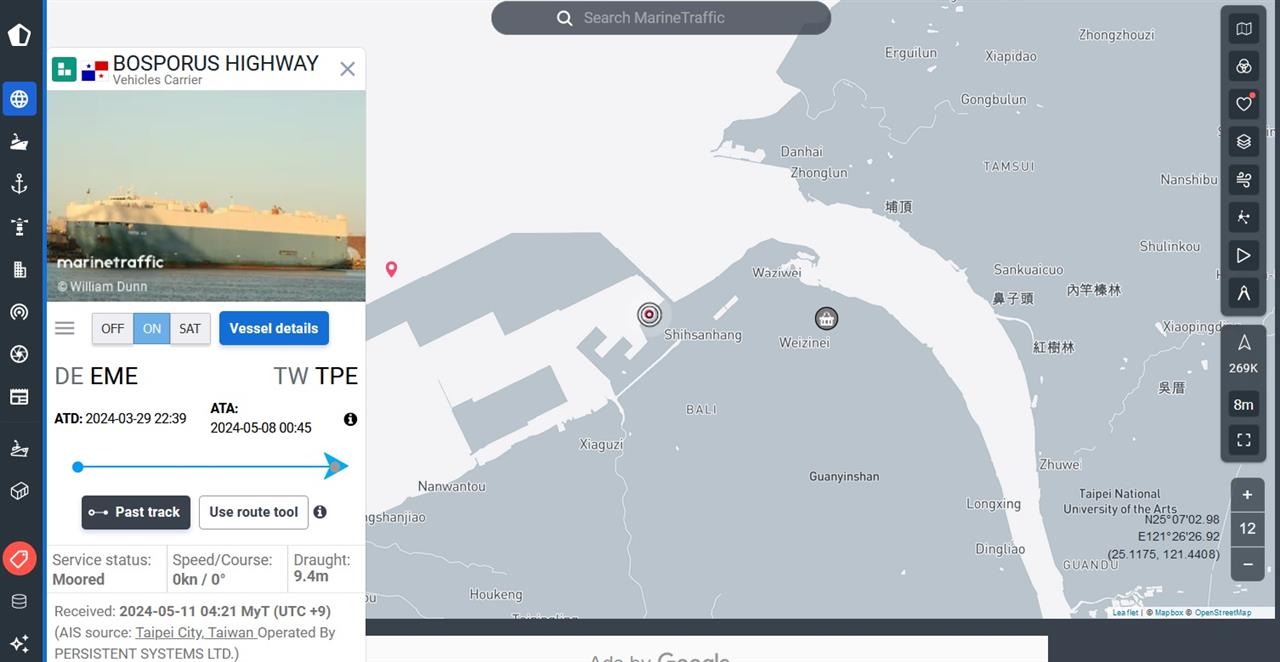Close the BOSPORUS HIGHWAY vessel panel
Screen dimensions: 1280x662
[x=347, y=69]
